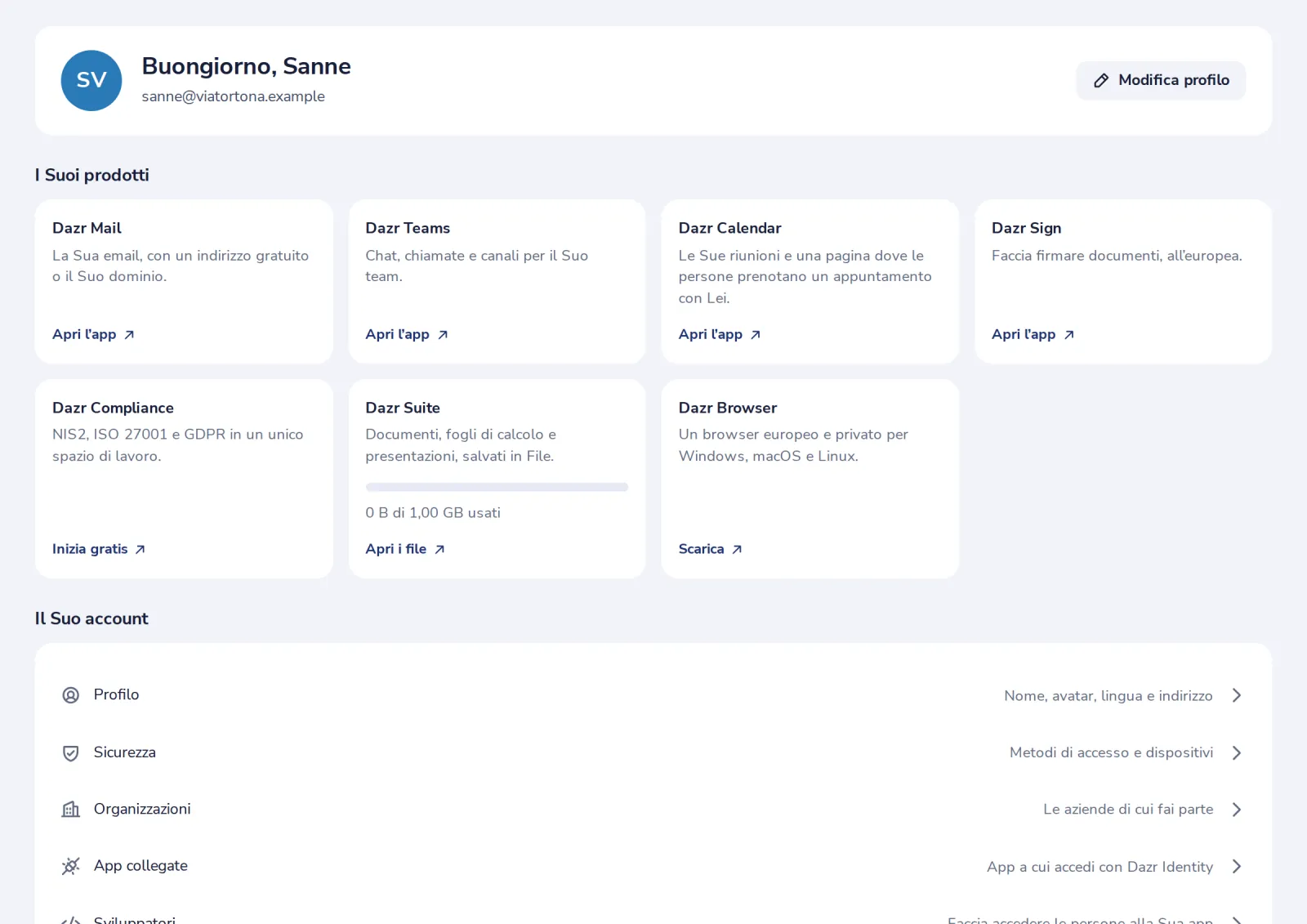
Task: Open the Dazr Calendar app link
Action: tap(720, 334)
